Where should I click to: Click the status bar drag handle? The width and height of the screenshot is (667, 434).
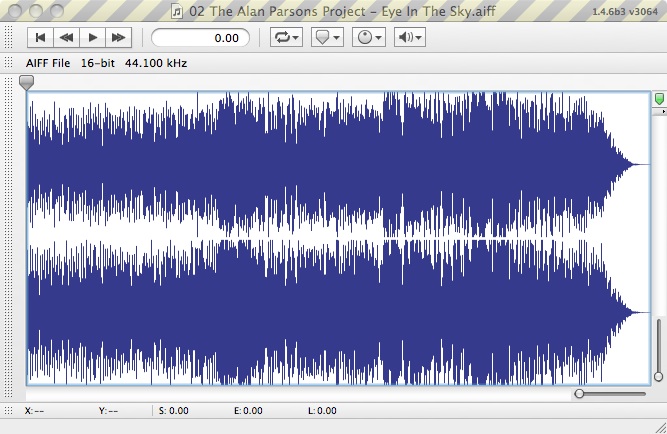tap(8, 411)
